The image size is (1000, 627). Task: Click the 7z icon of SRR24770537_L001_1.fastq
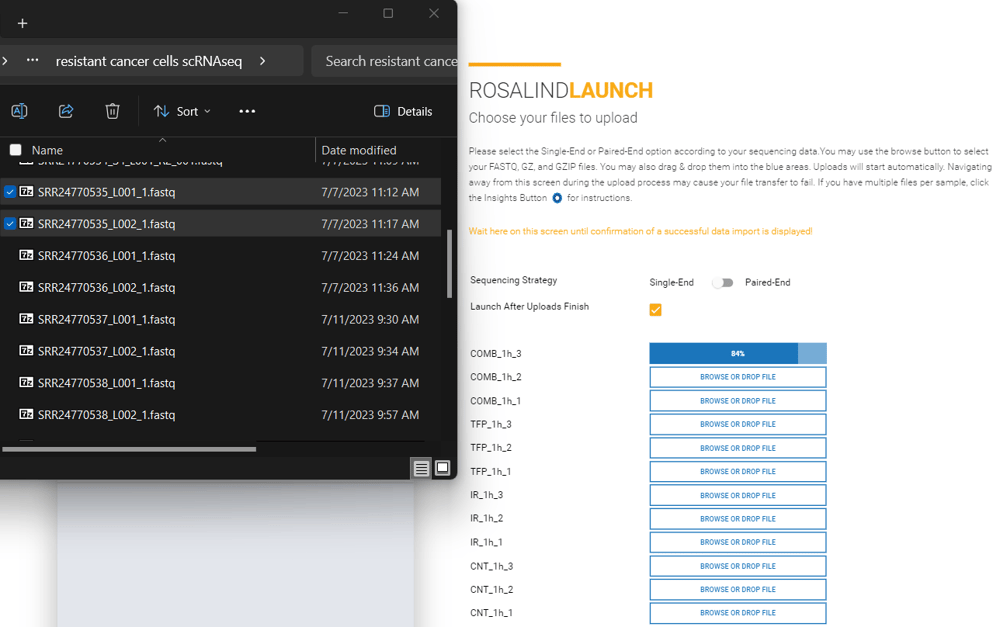[x=26, y=318]
